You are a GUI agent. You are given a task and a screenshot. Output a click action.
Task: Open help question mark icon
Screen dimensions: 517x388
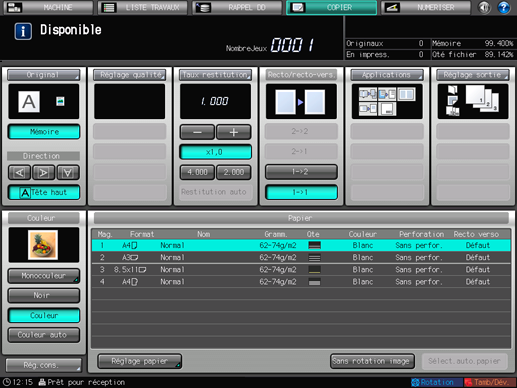tap(504, 7)
